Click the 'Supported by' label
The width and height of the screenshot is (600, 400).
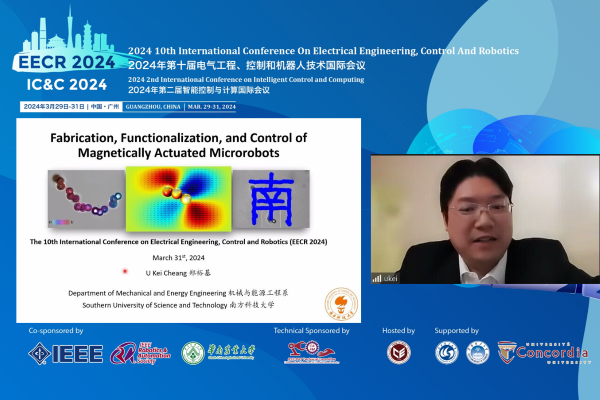457,331
